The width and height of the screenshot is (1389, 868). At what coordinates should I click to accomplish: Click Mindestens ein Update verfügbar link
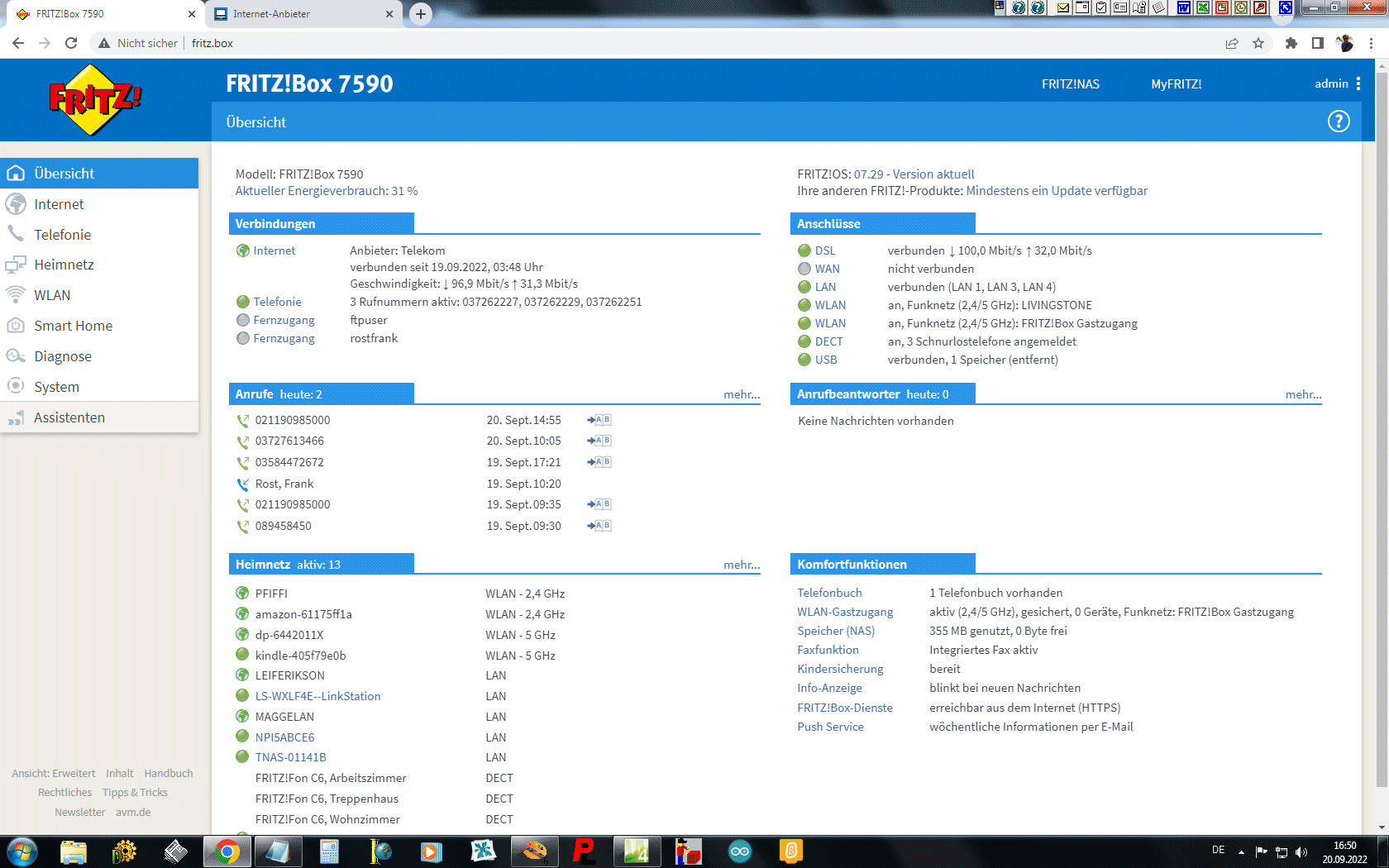1057,191
